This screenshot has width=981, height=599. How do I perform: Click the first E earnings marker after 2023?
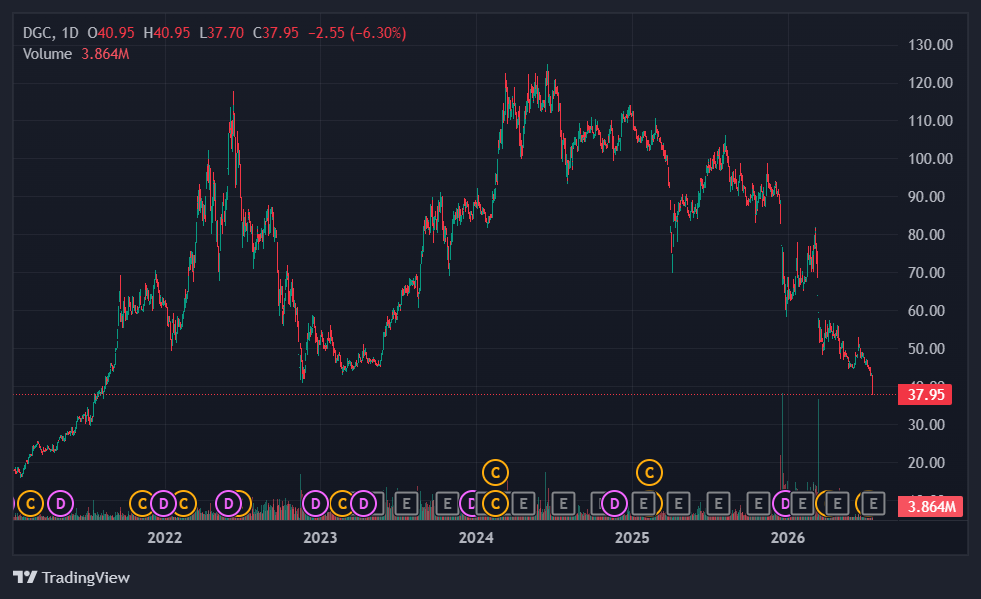point(407,503)
